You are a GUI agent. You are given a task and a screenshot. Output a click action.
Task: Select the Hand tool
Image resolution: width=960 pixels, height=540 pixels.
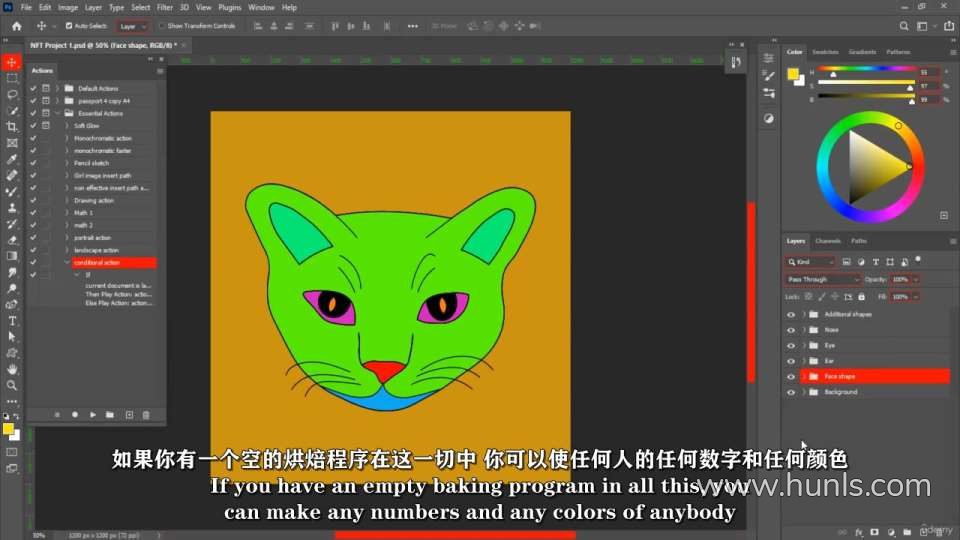pyautogui.click(x=12, y=369)
